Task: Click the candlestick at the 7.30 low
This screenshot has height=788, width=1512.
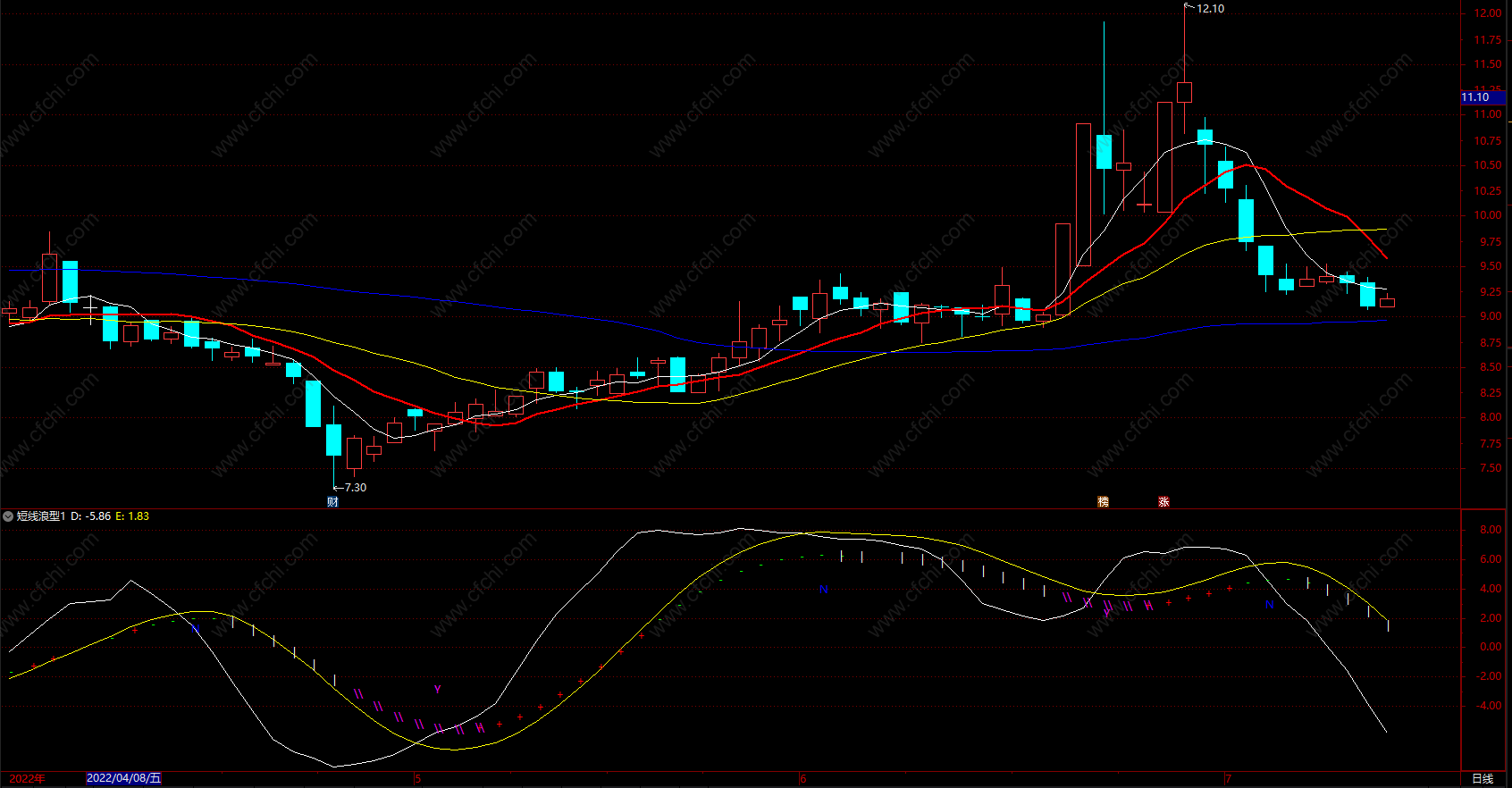Action: [333, 440]
